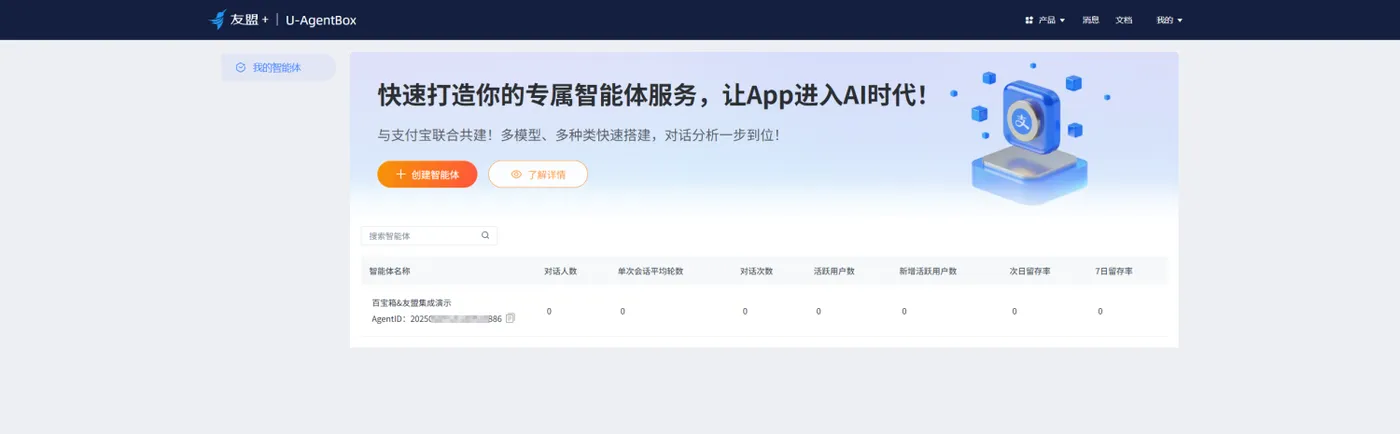1400x434 pixels.
Task: Click the 友盟+ logo icon
Action: (218, 20)
